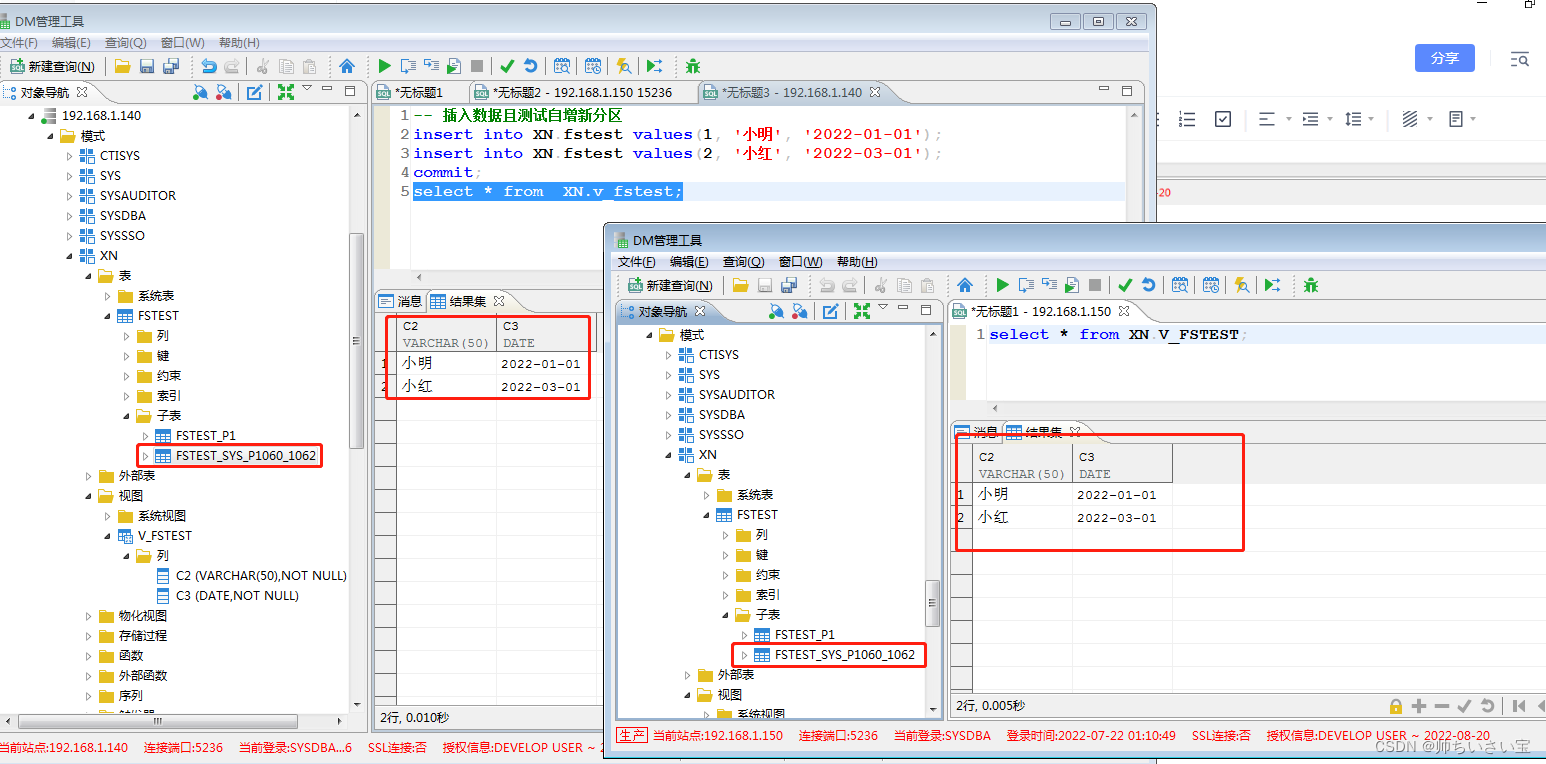The height and width of the screenshot is (764, 1546).
Task: Click the undo arrow in back window toolbar
Action: [x=209, y=67]
